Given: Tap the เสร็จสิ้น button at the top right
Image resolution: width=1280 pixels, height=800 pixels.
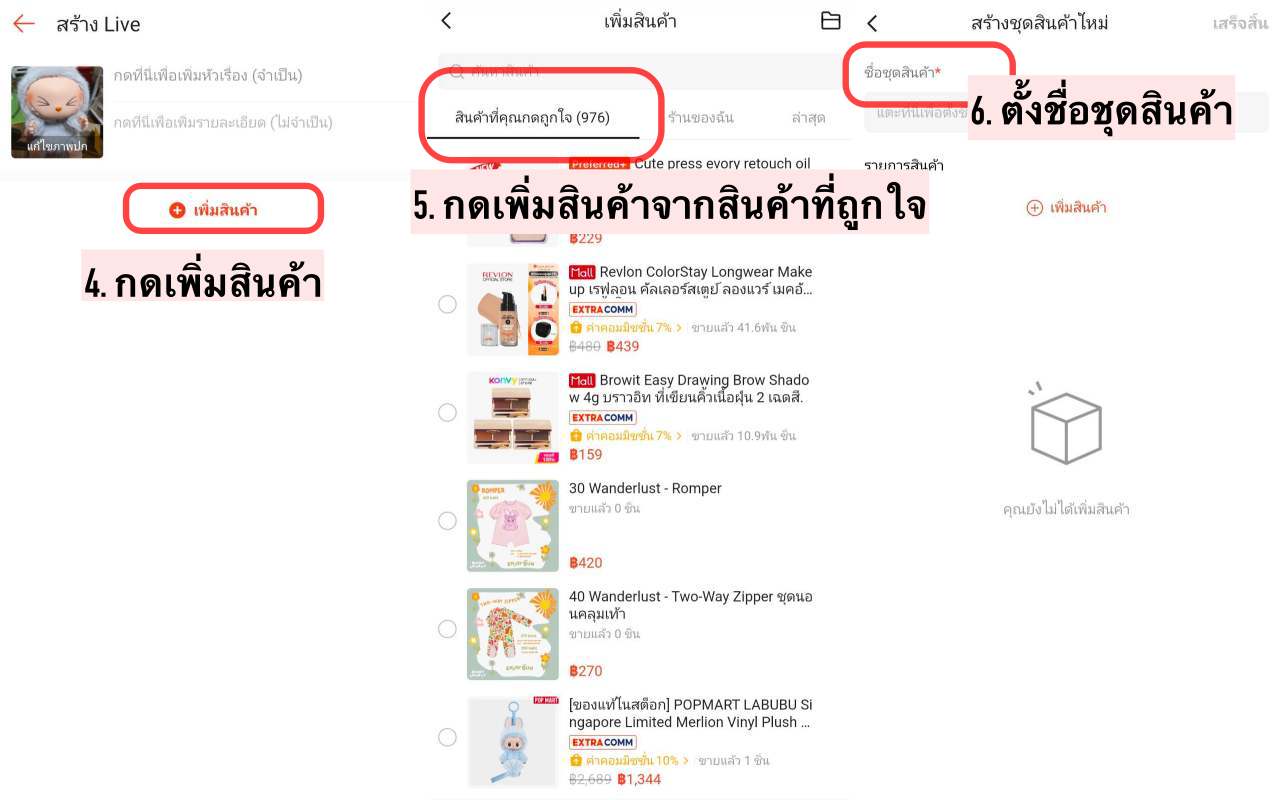Looking at the screenshot, I should [x=1240, y=22].
